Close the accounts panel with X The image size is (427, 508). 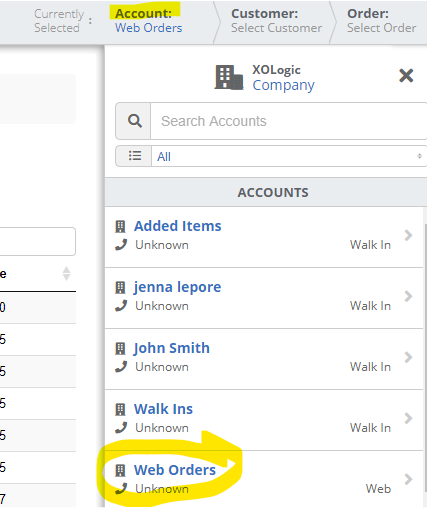[406, 75]
